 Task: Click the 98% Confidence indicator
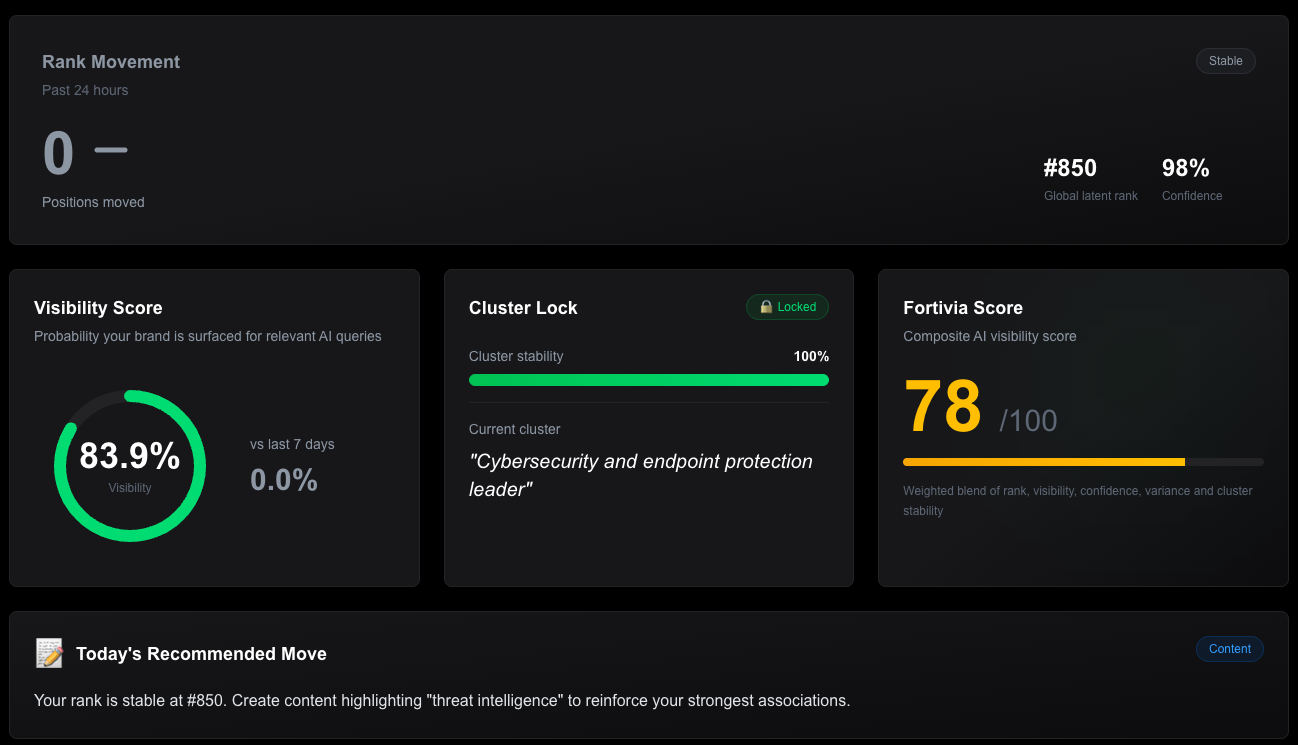coord(1185,168)
